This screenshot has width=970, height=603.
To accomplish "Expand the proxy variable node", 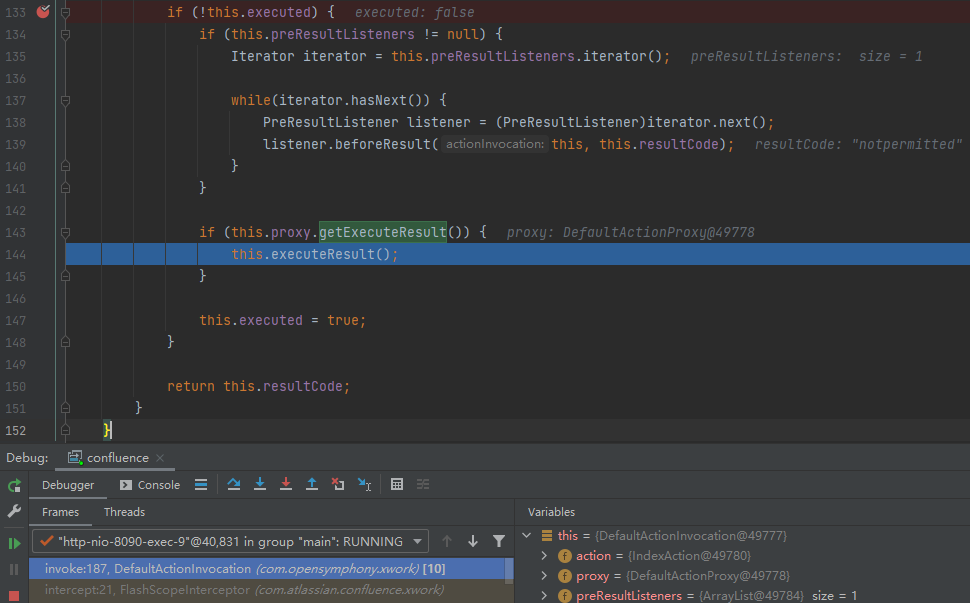I will (x=545, y=576).
